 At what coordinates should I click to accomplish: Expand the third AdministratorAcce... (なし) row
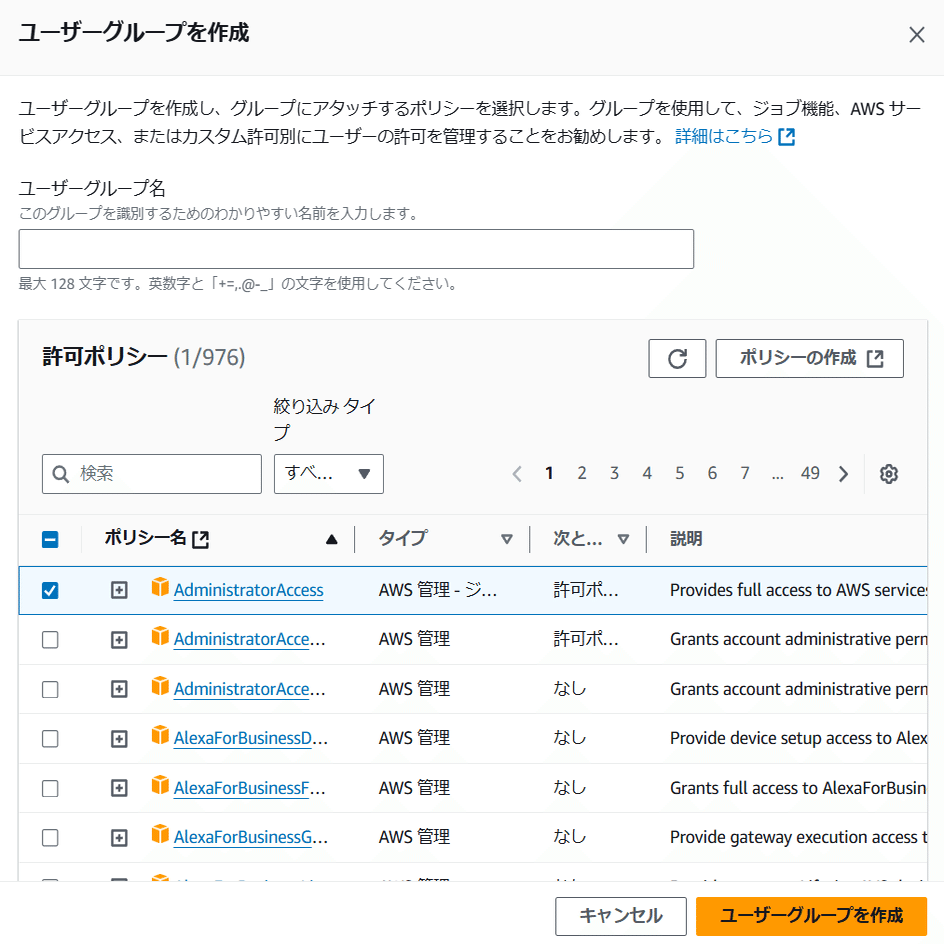[119, 689]
